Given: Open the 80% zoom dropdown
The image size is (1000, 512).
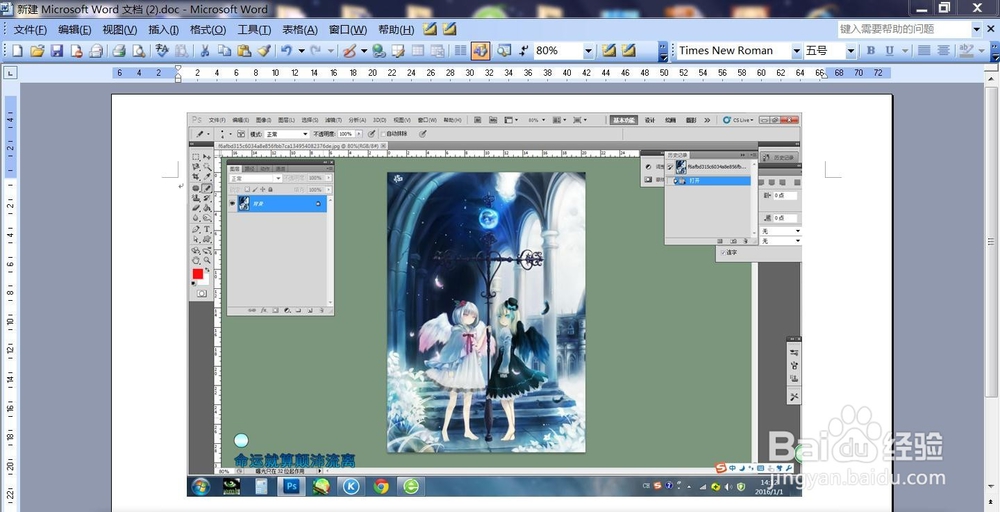Looking at the screenshot, I should [589, 51].
